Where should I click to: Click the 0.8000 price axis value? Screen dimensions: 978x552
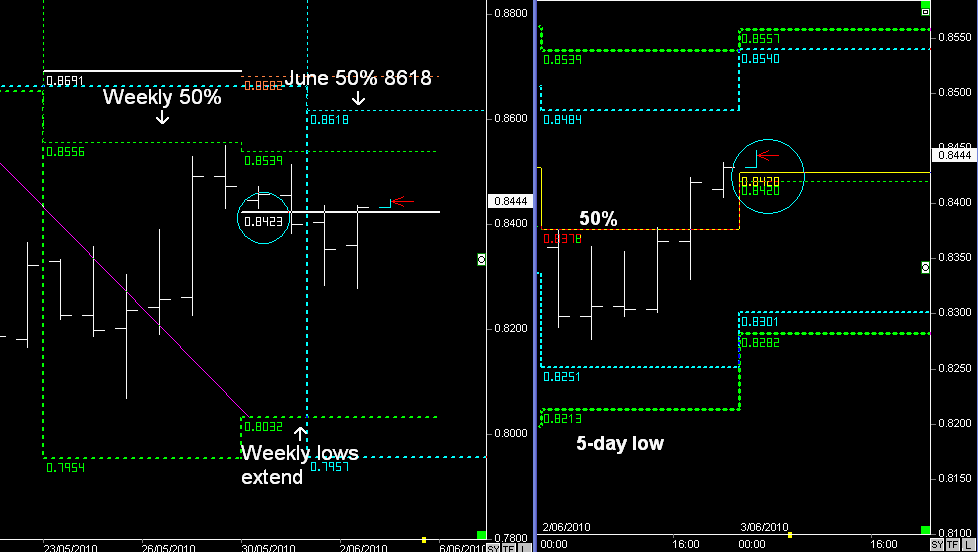pyautogui.click(x=510, y=433)
